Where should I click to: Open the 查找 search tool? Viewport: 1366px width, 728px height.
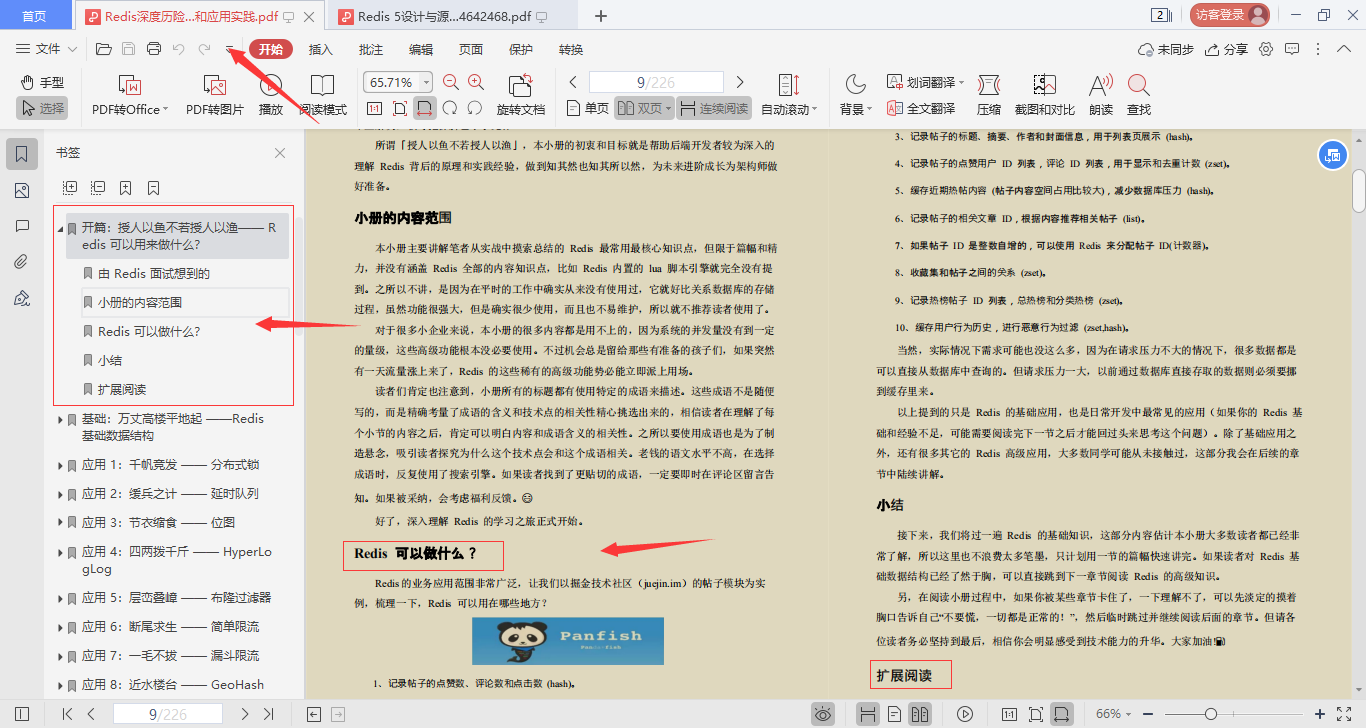pyautogui.click(x=1139, y=96)
